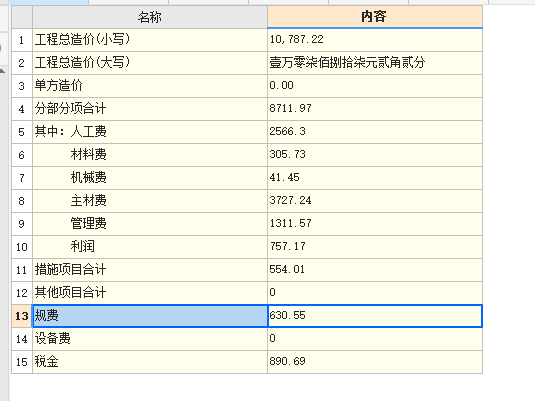Select row header number 15

point(22,362)
